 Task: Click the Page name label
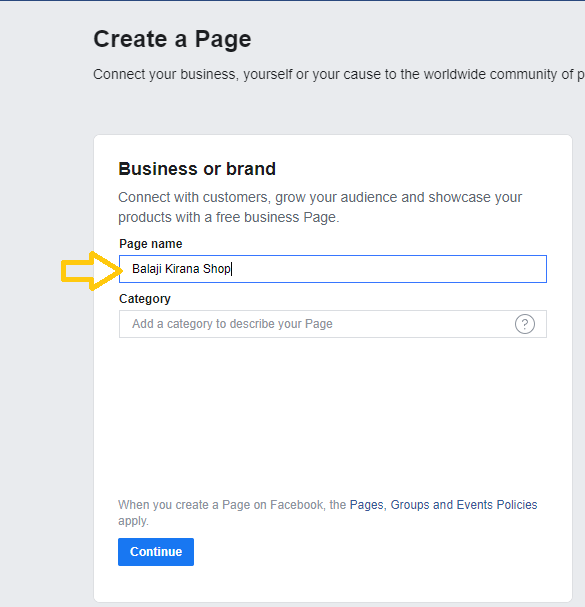[x=151, y=244]
